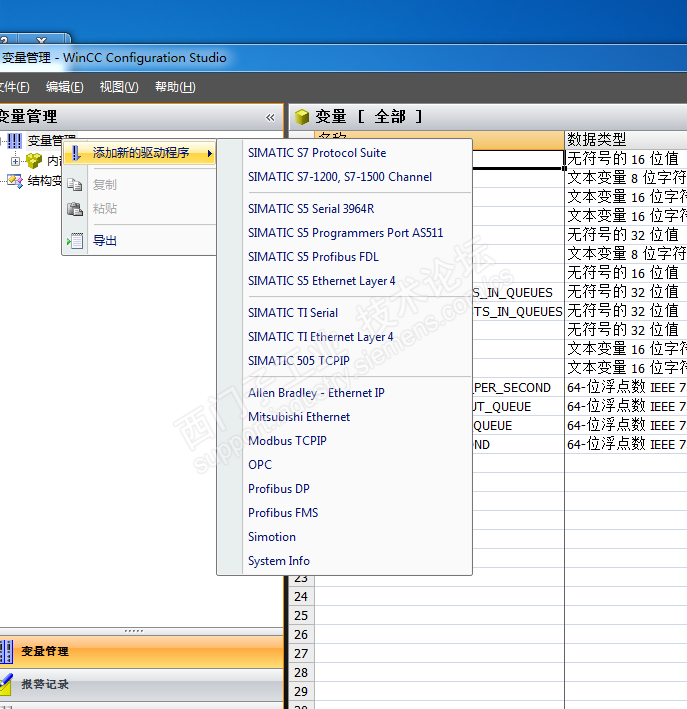Click first 64-位浮点数 IEEE cell
687x709 pixels.
coord(626,388)
